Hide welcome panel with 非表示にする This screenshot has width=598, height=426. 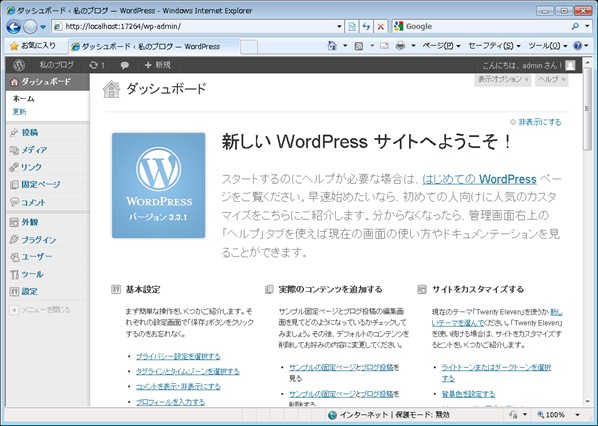tap(535, 122)
